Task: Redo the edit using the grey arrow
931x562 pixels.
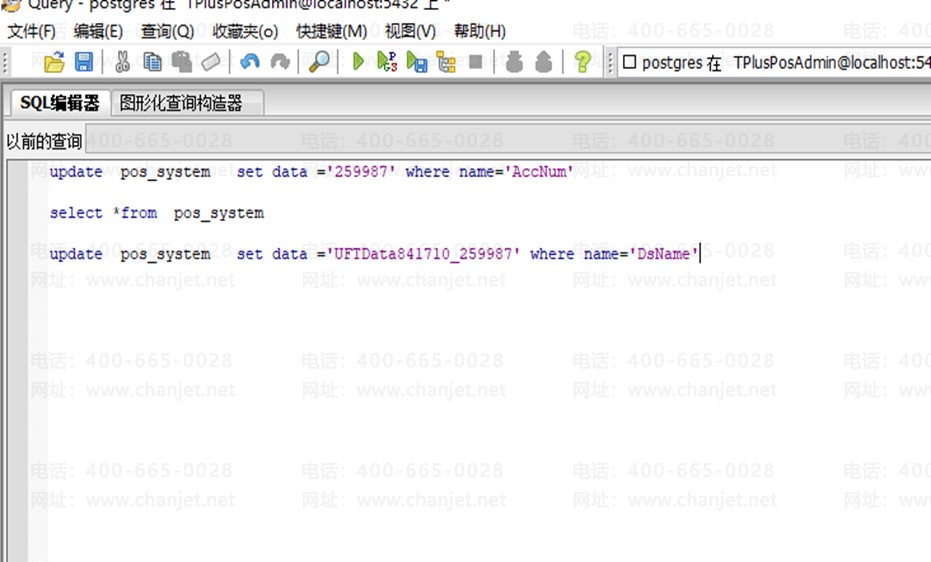Action: 280,62
